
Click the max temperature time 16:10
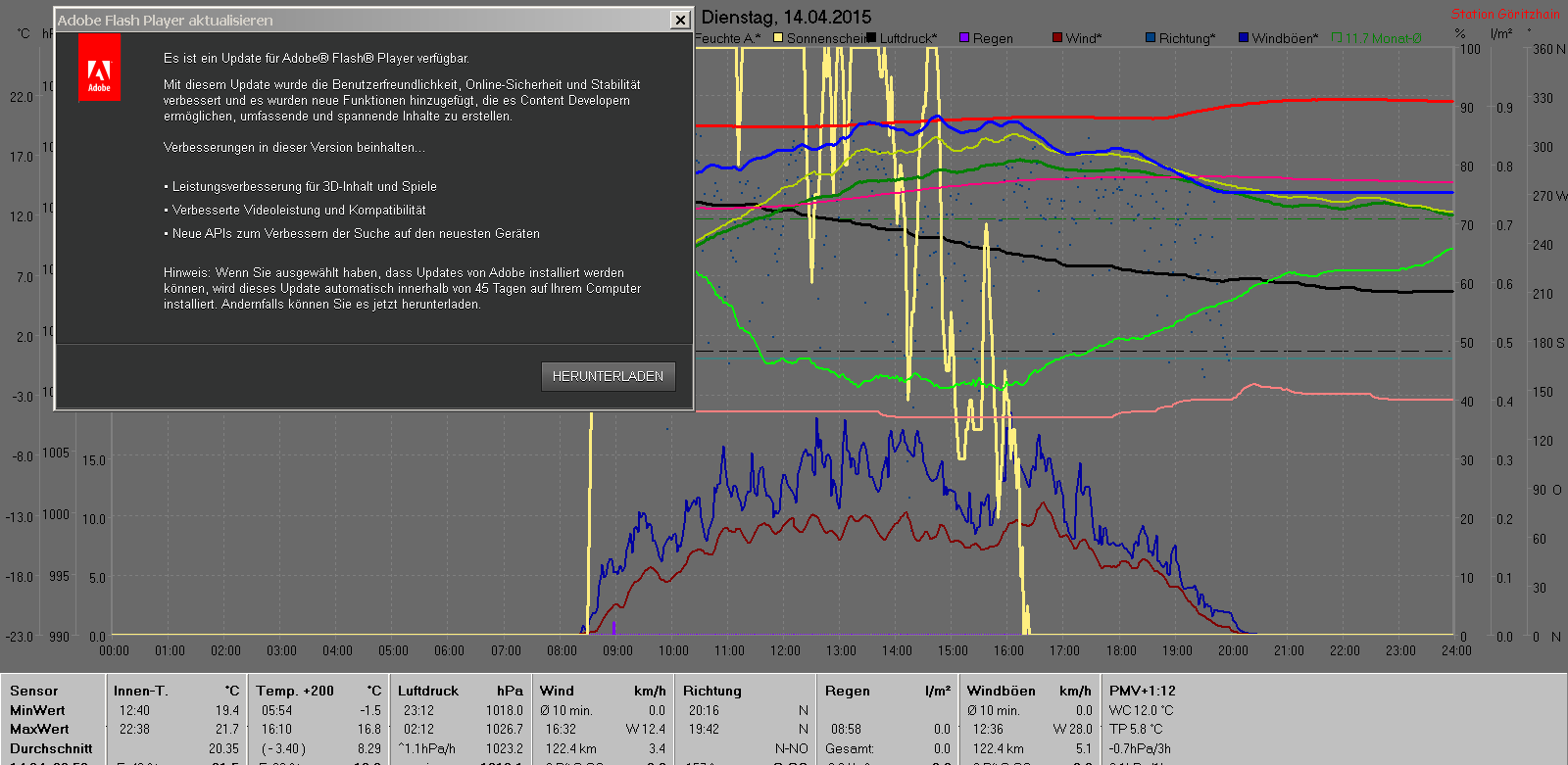[x=276, y=729]
